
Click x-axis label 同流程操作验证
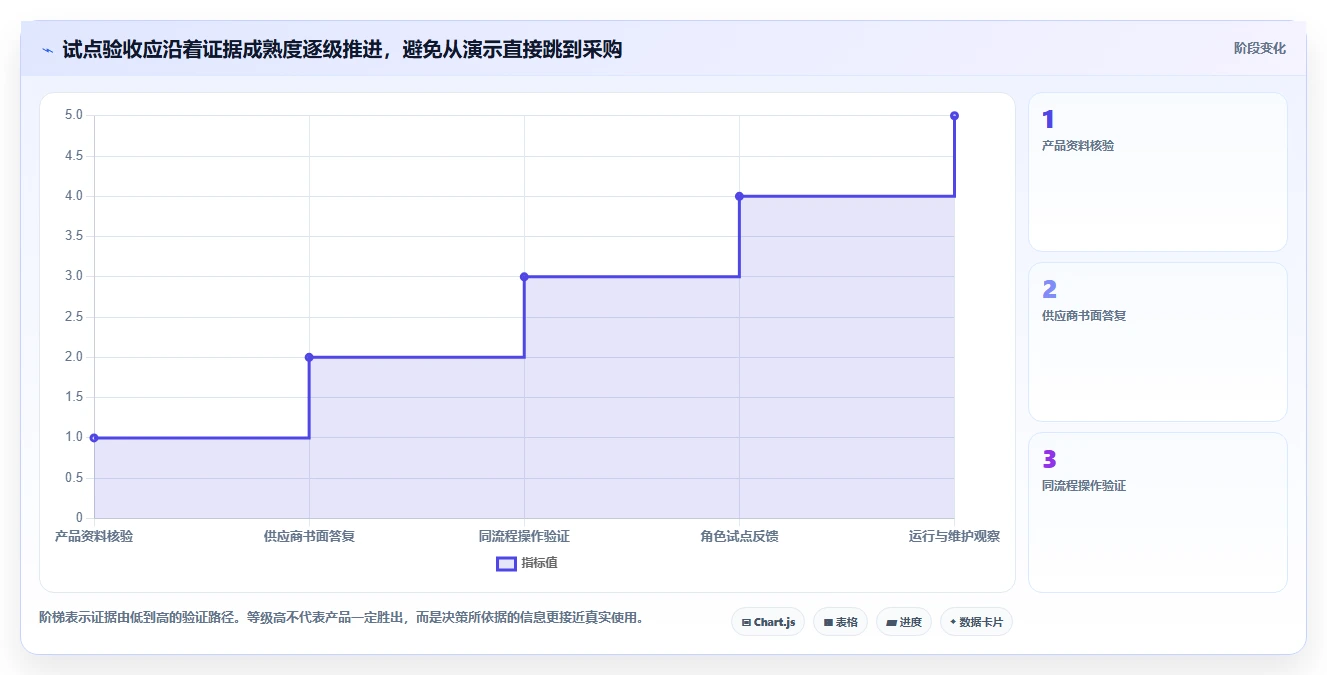[524, 536]
